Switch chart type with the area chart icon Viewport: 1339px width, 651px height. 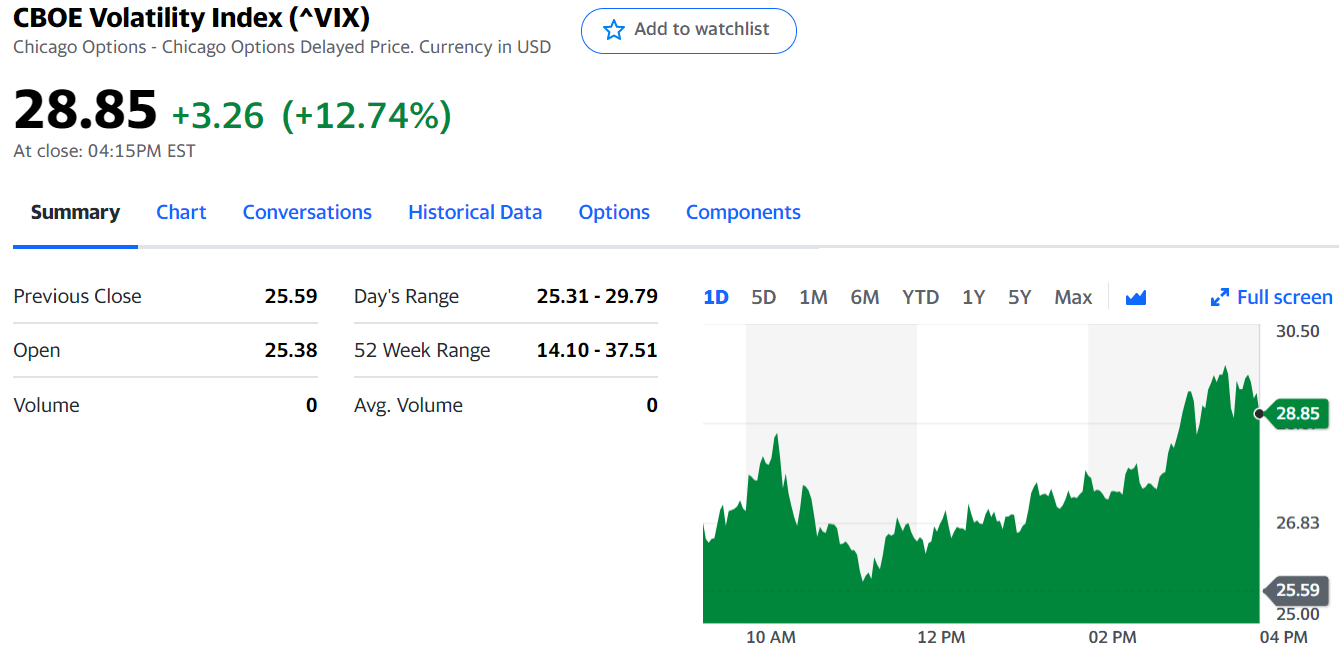pos(1135,297)
